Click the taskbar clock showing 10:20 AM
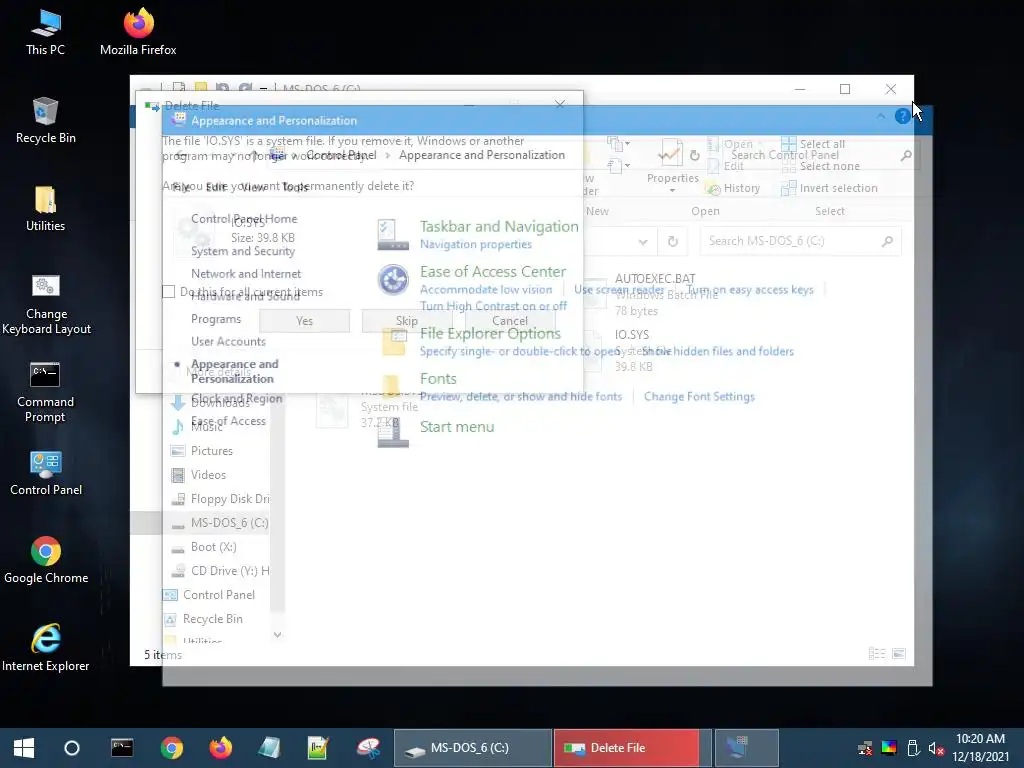Viewport: 1024px width, 768px height. pos(980,748)
